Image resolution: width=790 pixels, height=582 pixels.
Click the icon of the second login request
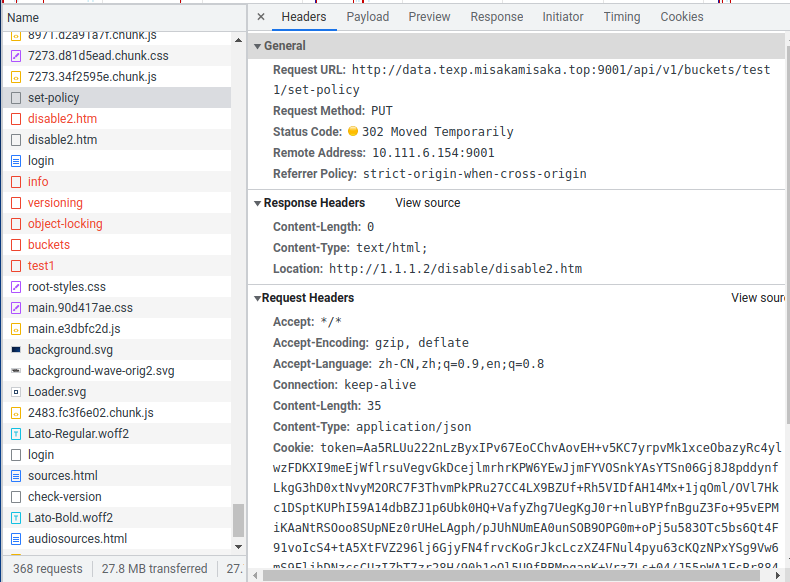pos(16,455)
